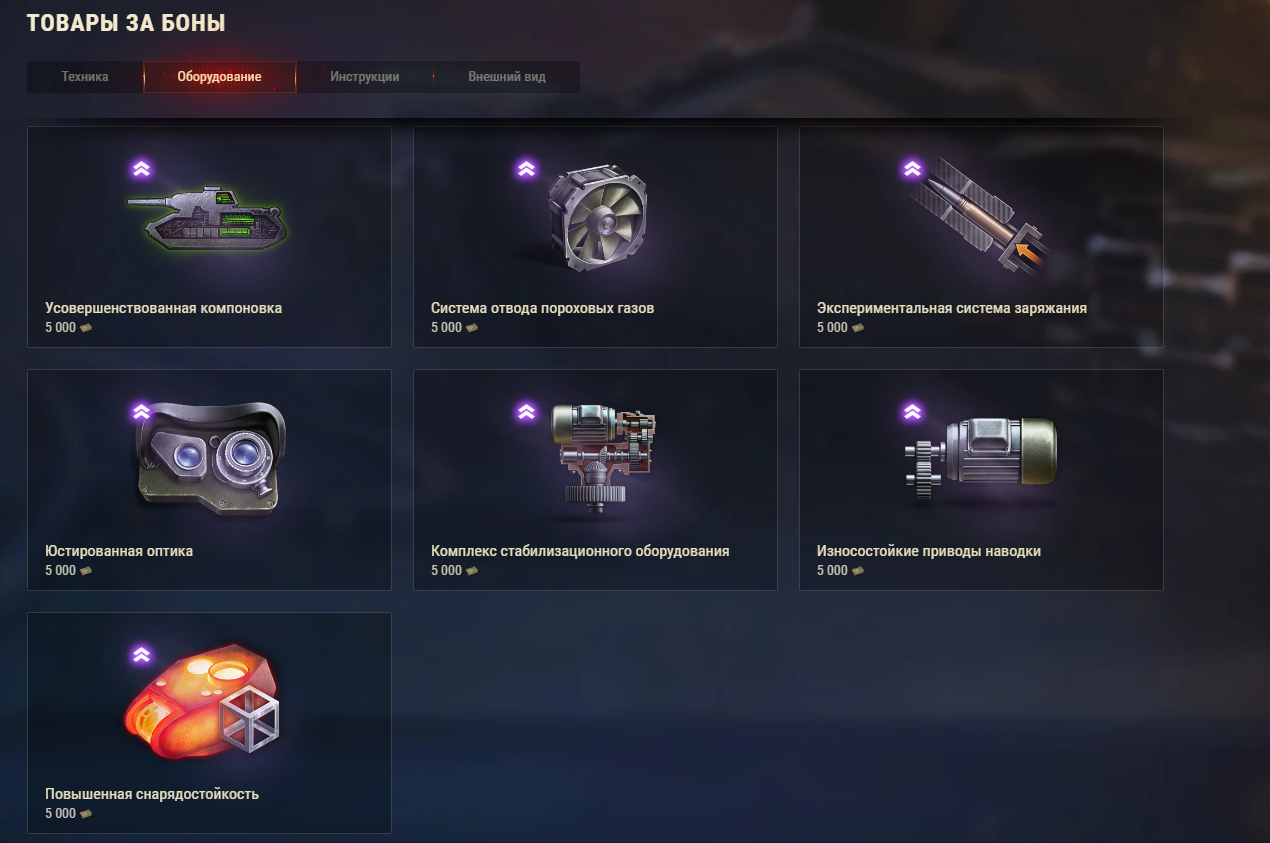Click the Юстированная оптика title
Screen dimensions: 1270x843
[x=119, y=551]
